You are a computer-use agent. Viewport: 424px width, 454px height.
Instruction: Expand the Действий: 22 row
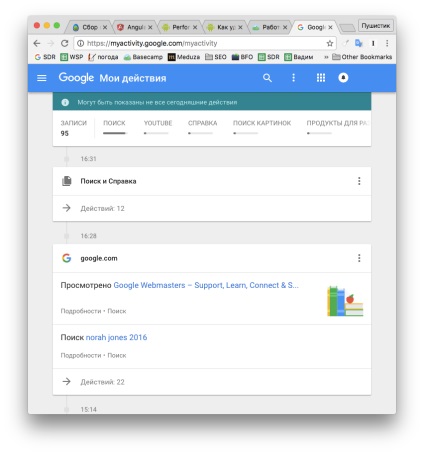point(212,382)
